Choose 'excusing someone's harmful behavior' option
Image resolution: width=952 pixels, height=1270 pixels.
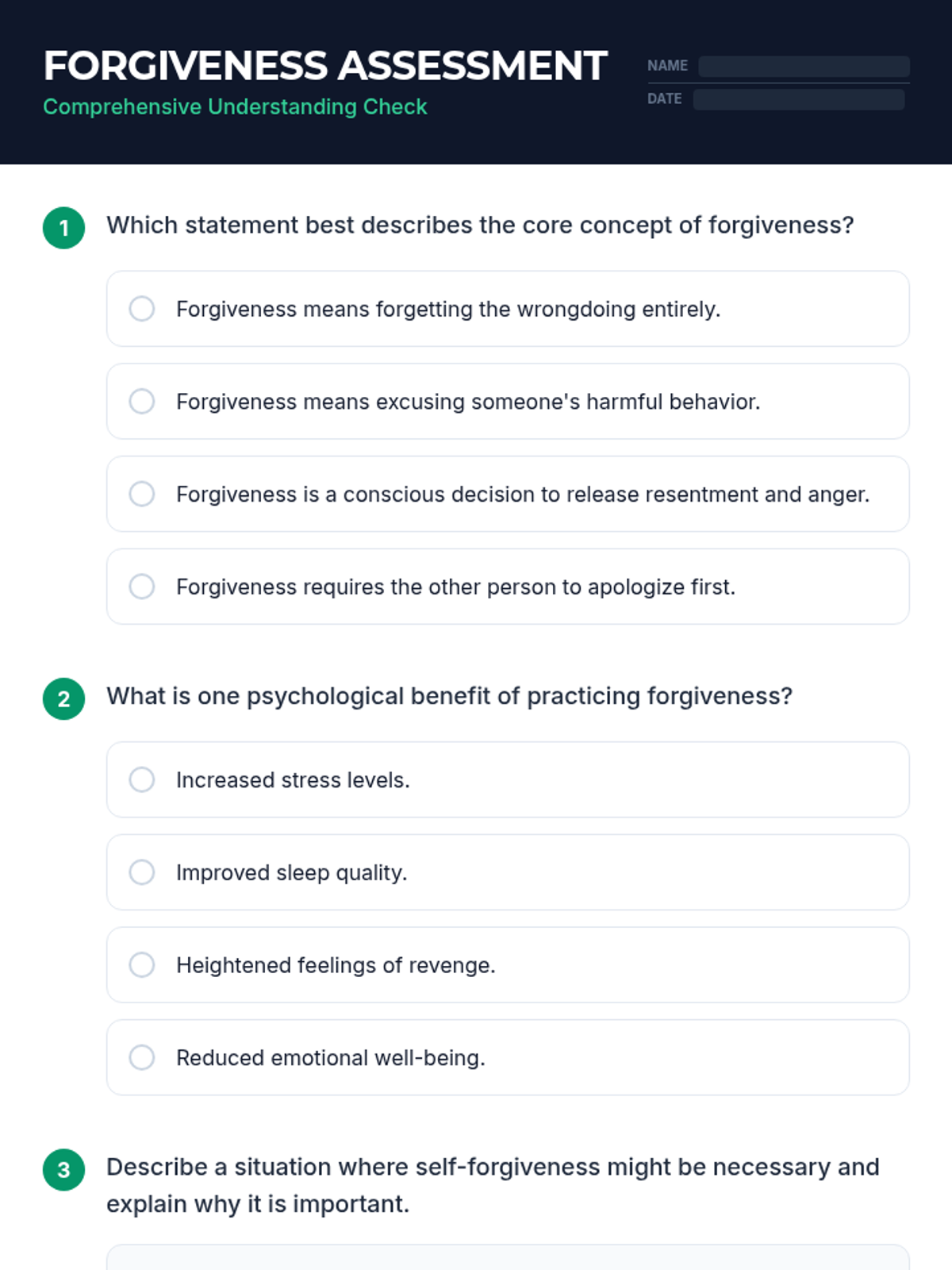point(142,402)
